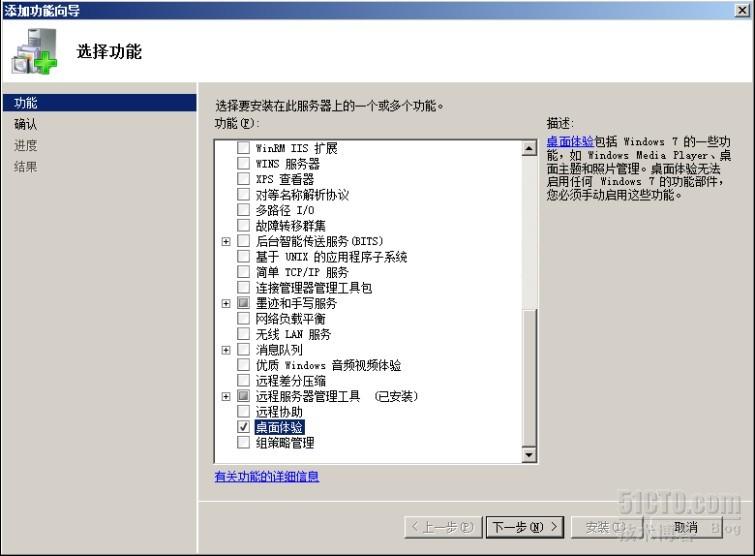This screenshot has height=556, width=755.
Task: Click the feature list scroll up arrow
Action: click(x=529, y=148)
